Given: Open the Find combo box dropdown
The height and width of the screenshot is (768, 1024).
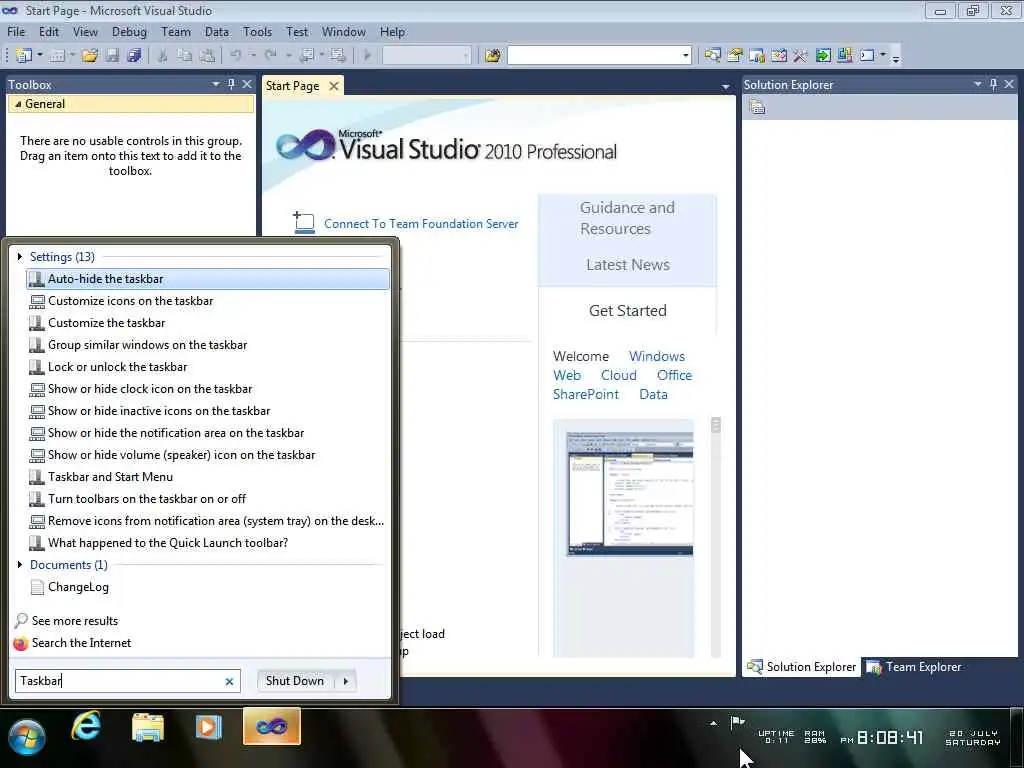Looking at the screenshot, I should [x=685, y=56].
